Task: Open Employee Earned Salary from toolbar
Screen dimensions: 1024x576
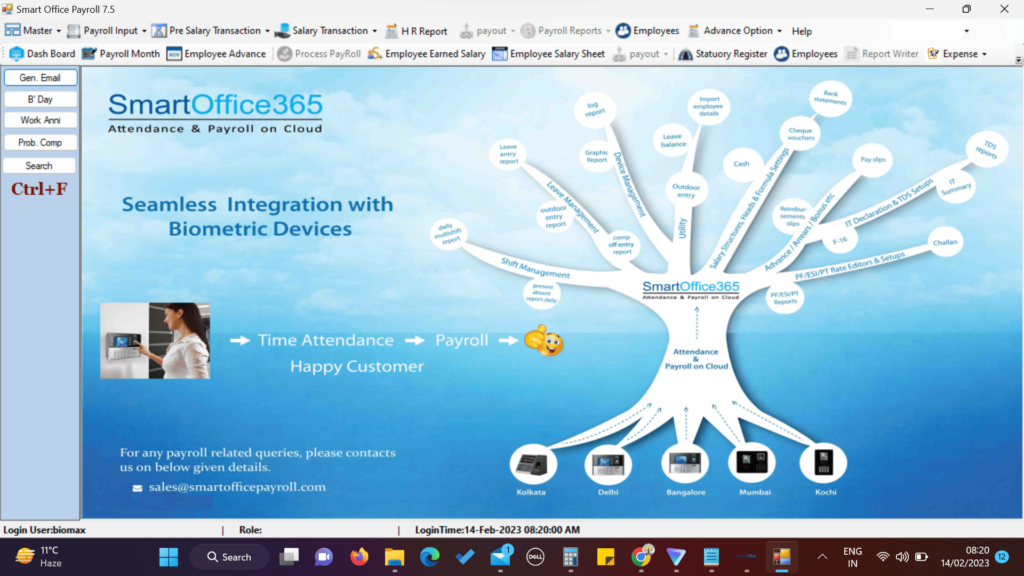Action: (426, 54)
